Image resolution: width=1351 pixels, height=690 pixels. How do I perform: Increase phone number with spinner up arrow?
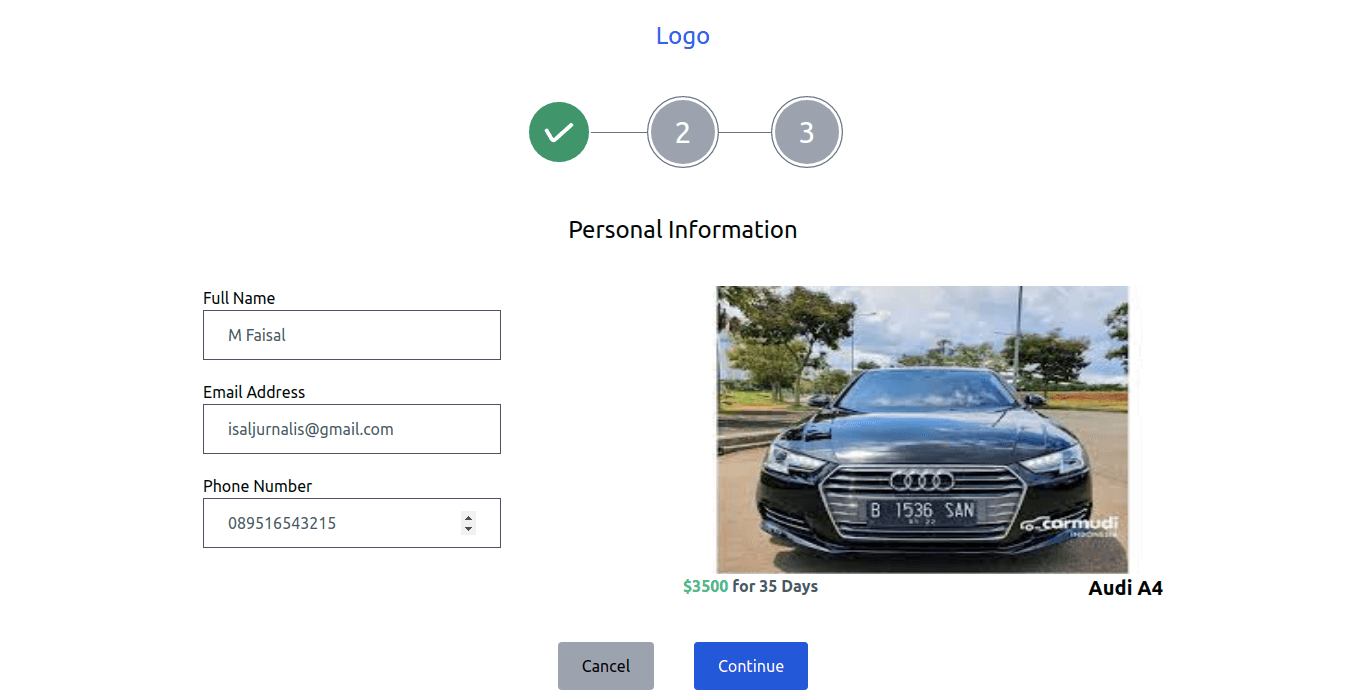click(468, 518)
